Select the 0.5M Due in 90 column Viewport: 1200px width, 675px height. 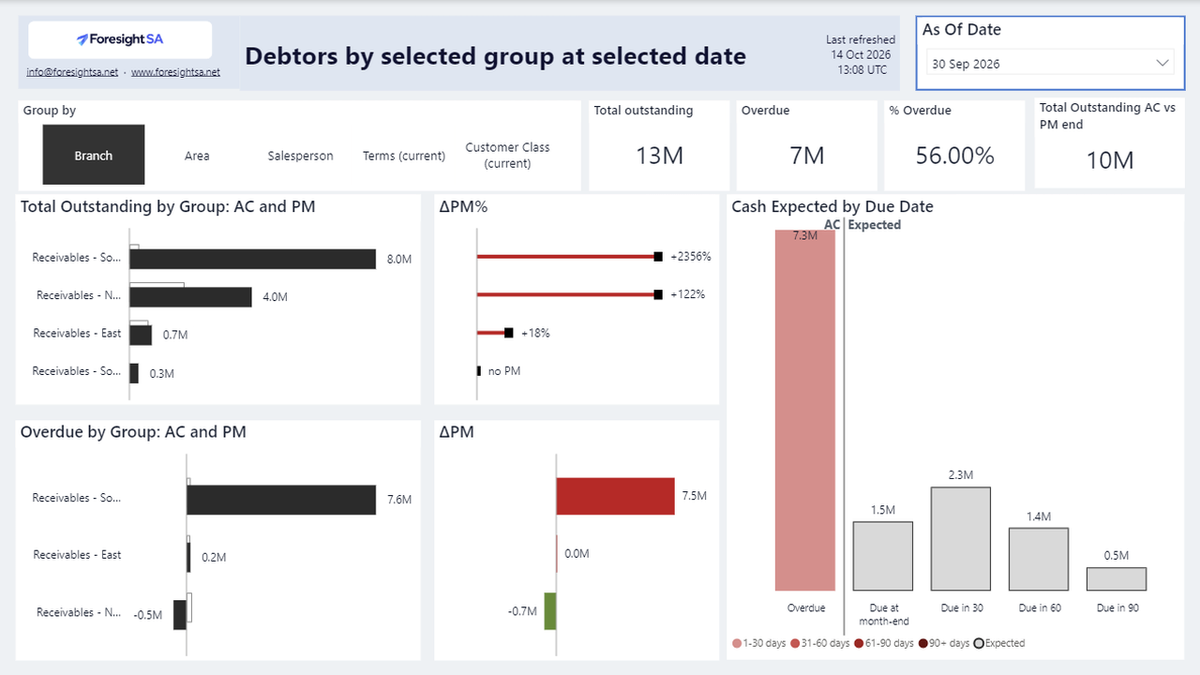pos(1116,579)
